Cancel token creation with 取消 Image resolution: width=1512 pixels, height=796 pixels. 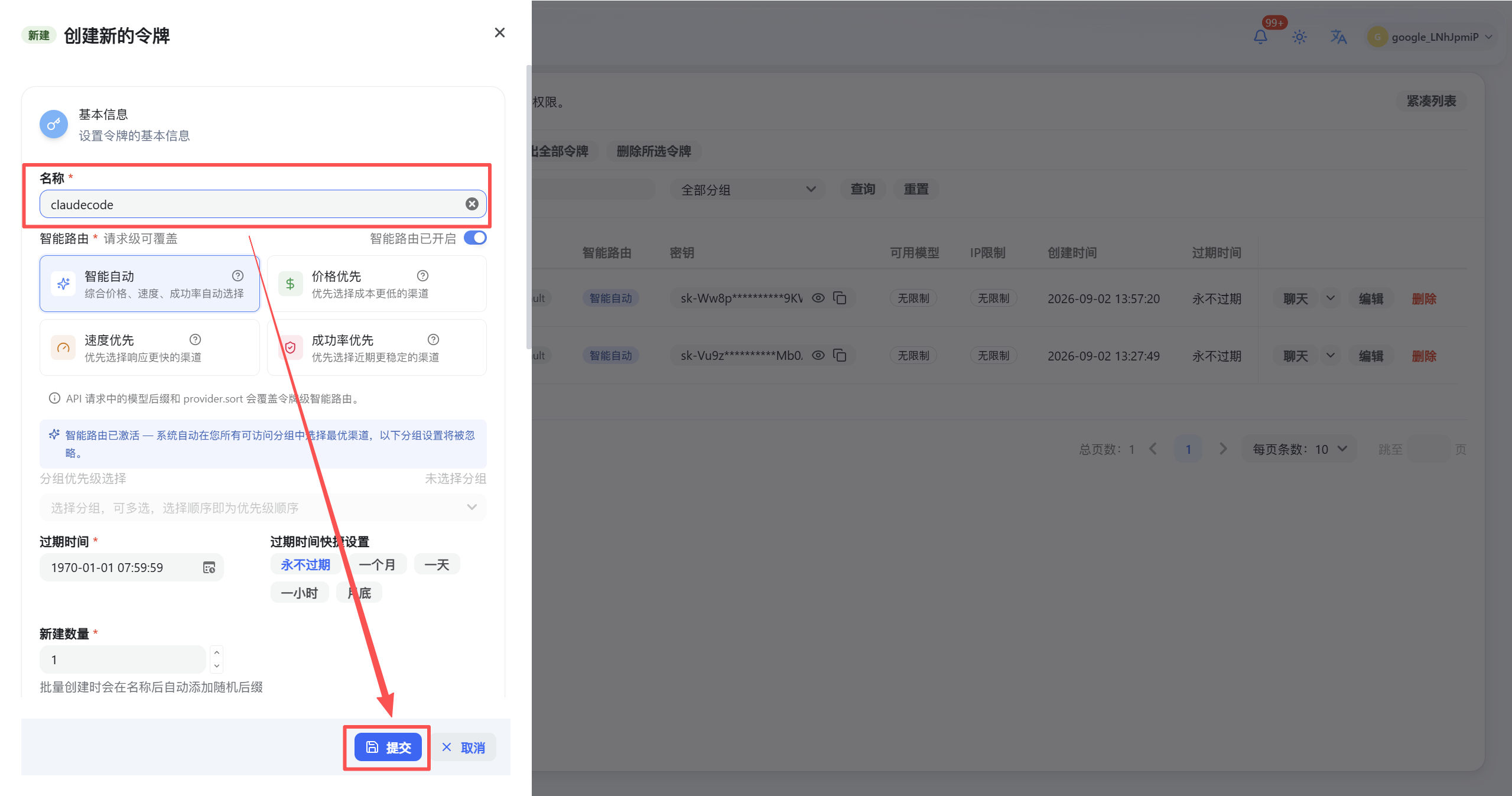[464, 747]
